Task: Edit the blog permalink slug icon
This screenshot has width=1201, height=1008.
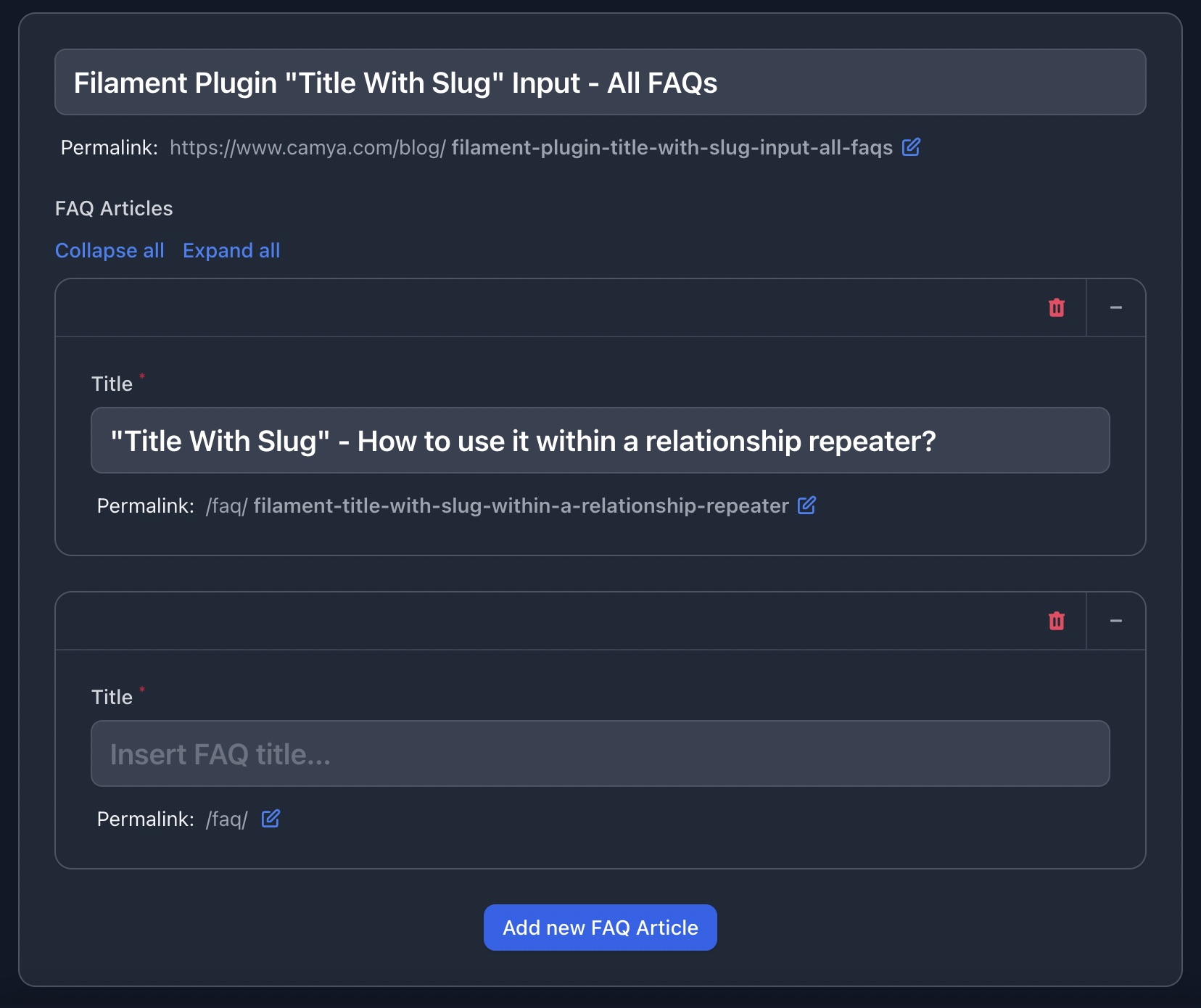Action: pyautogui.click(x=911, y=147)
